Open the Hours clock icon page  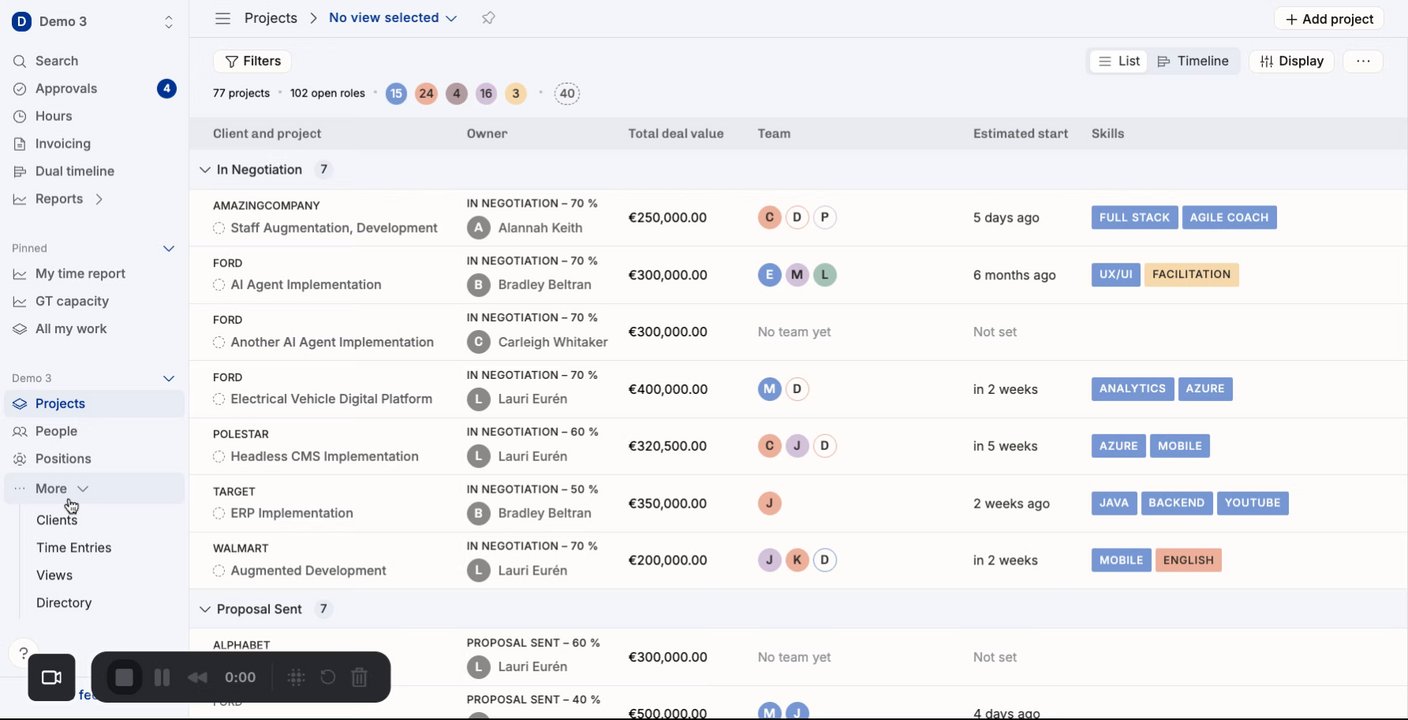[x=20, y=116]
